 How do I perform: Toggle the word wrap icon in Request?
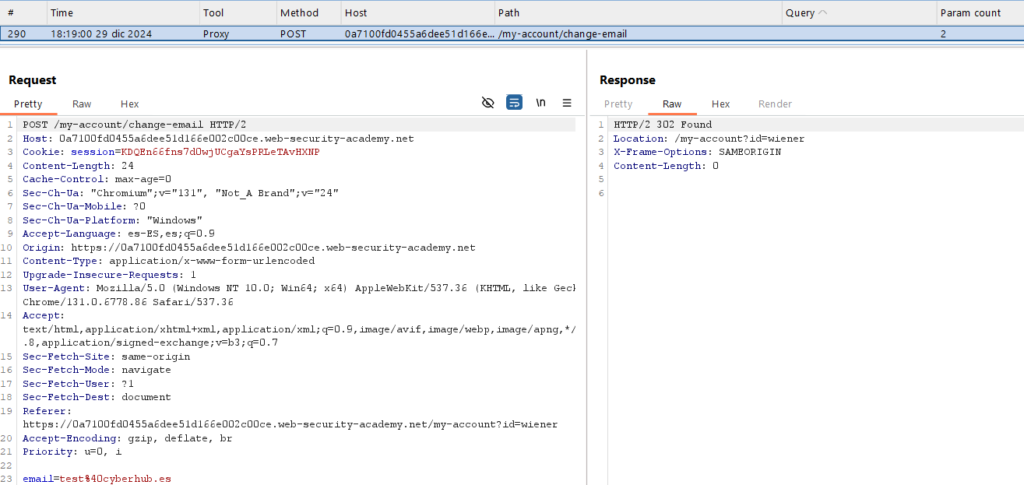tap(514, 102)
